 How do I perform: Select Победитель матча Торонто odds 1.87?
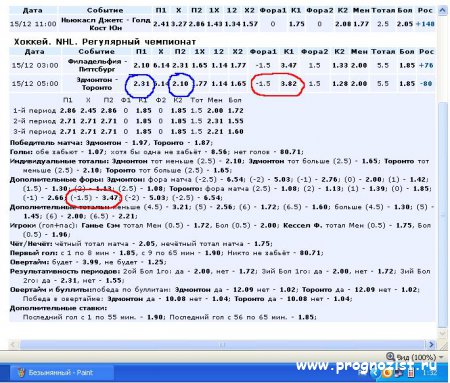201,143
